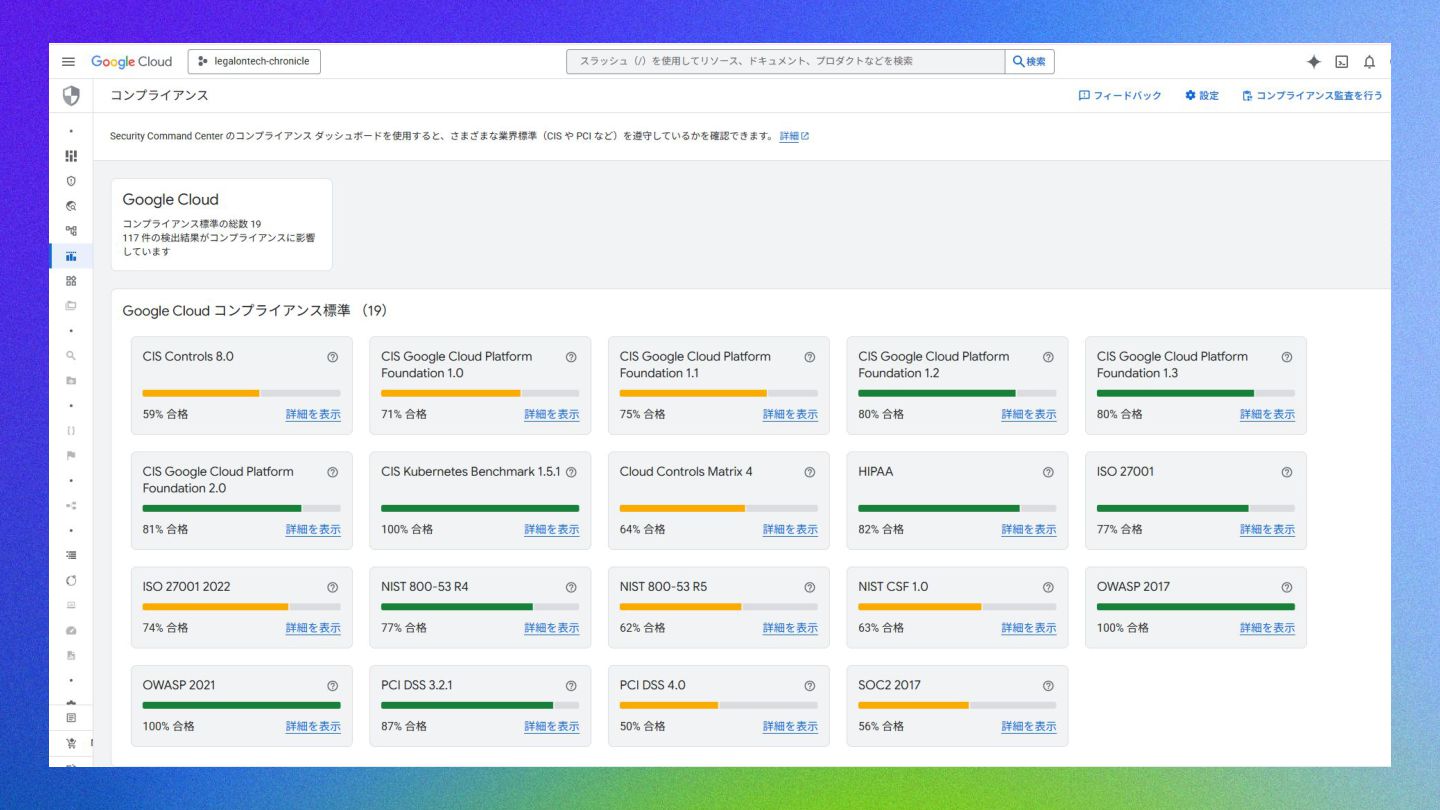The height and width of the screenshot is (810, 1440).
Task: Click the blue 検索 search button
Action: coord(1029,61)
